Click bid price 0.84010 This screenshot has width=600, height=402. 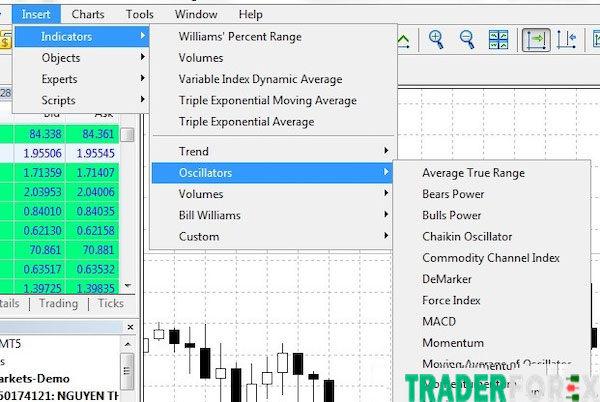tap(42, 211)
